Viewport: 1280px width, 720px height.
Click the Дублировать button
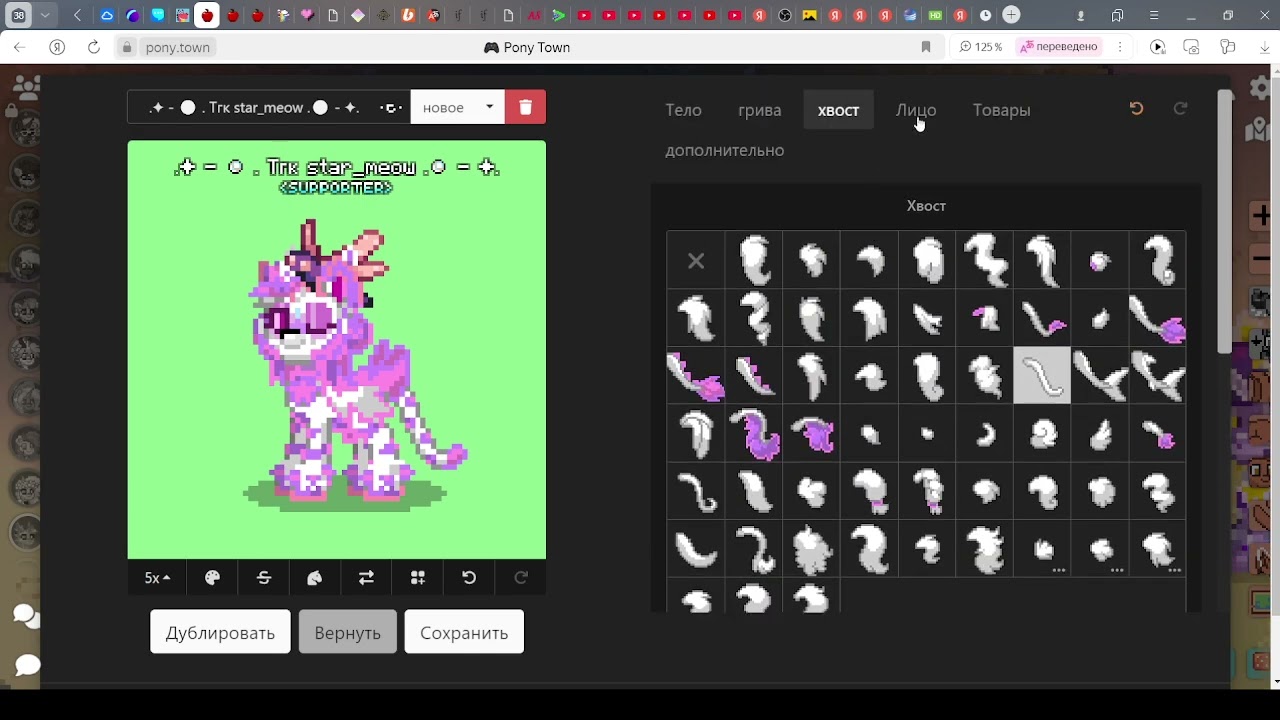(220, 632)
